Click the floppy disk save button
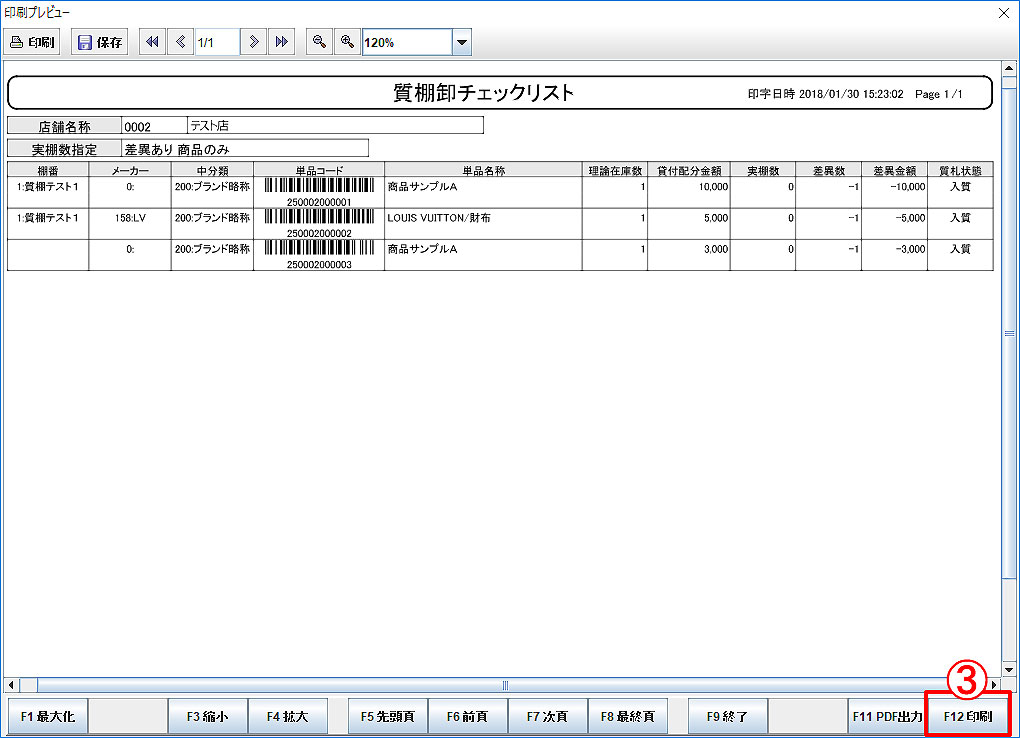The width and height of the screenshot is (1020, 738). tap(100, 42)
